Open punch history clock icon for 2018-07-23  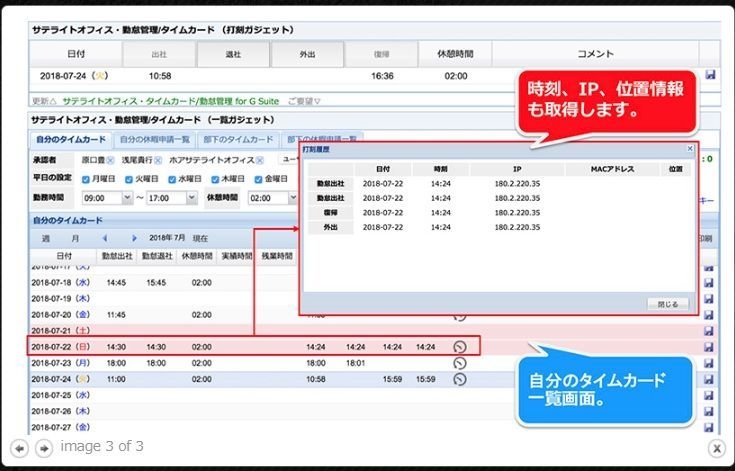pyautogui.click(x=460, y=363)
